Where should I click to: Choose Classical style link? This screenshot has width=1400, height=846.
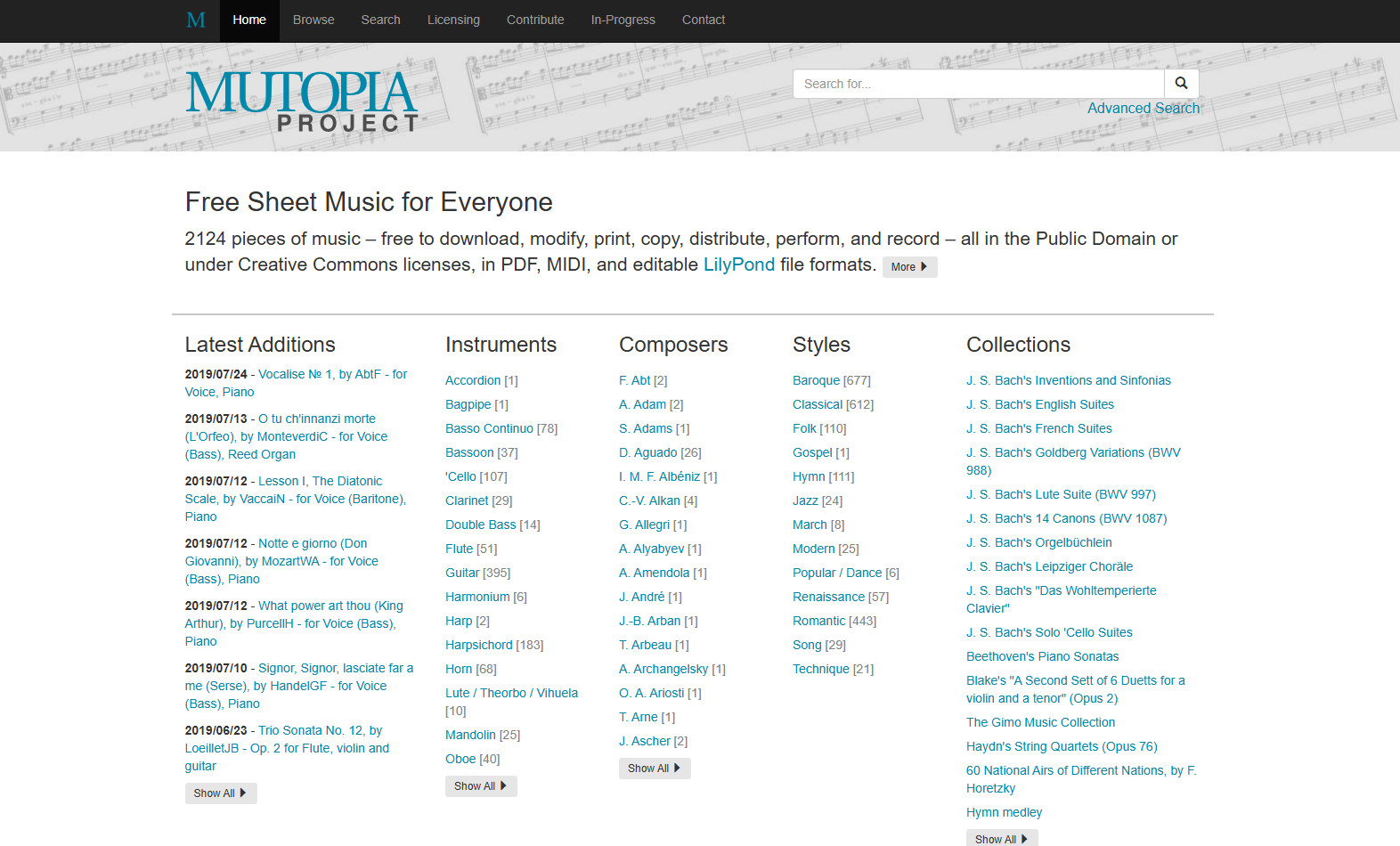click(x=818, y=404)
